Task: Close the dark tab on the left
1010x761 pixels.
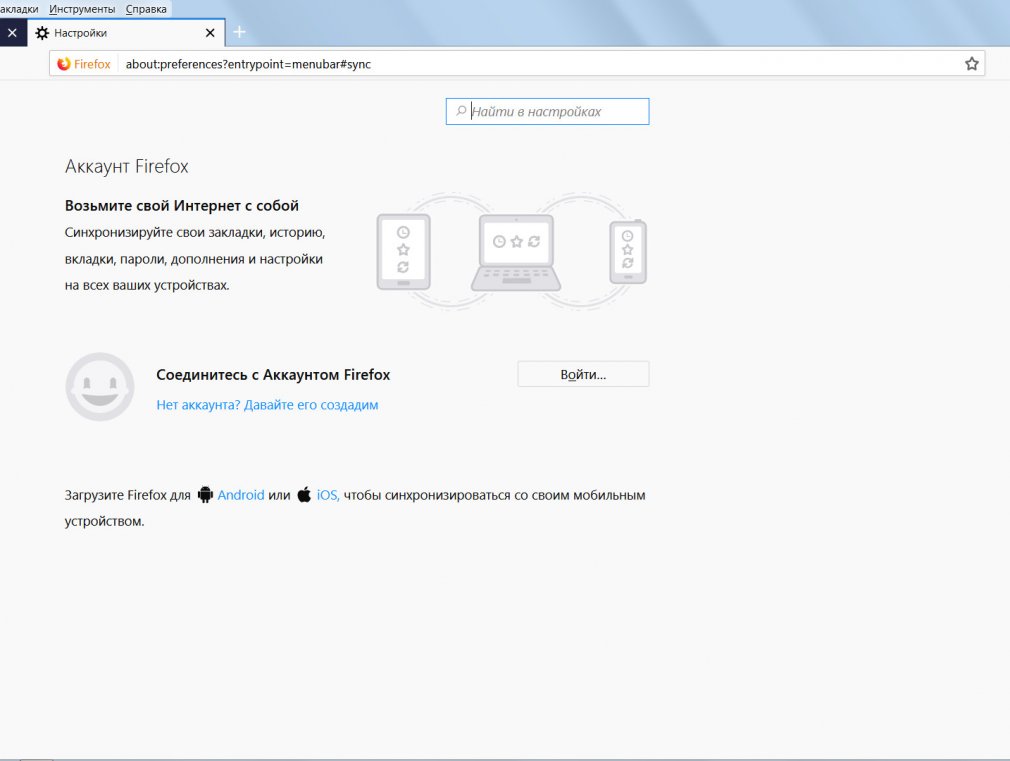Action: (12, 33)
